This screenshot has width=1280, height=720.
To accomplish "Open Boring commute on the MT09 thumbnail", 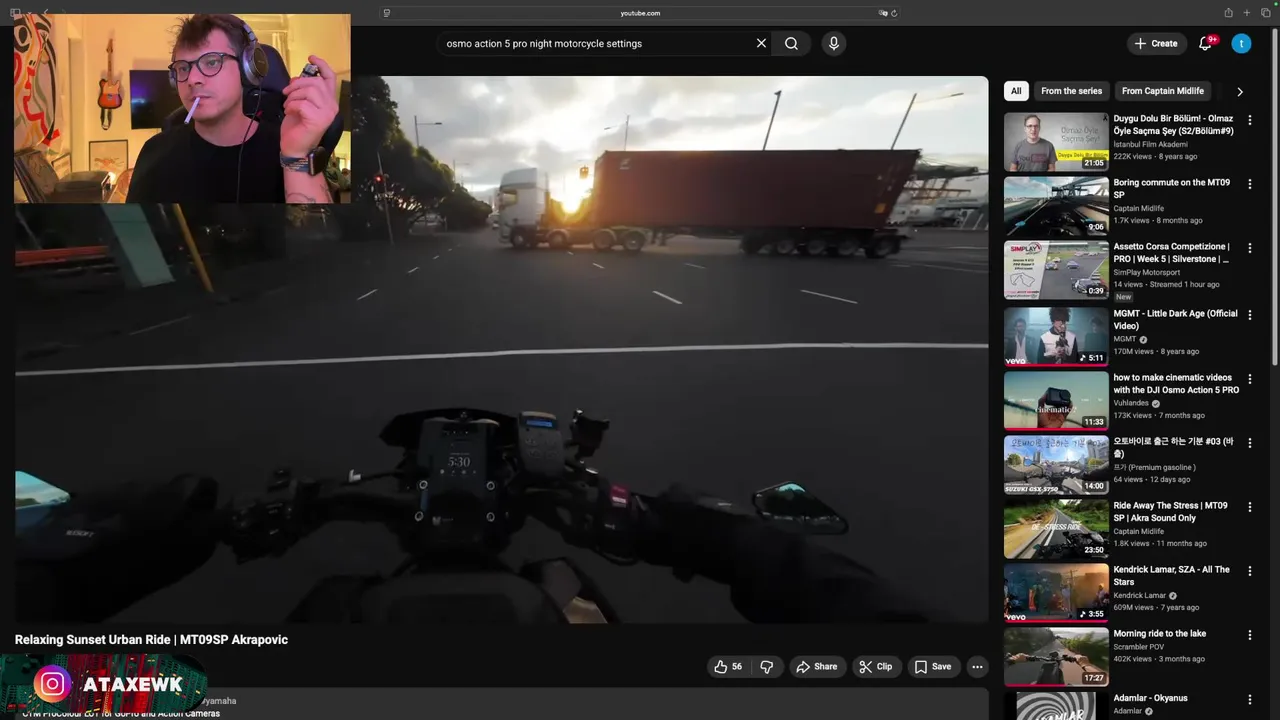I will pyautogui.click(x=1056, y=205).
